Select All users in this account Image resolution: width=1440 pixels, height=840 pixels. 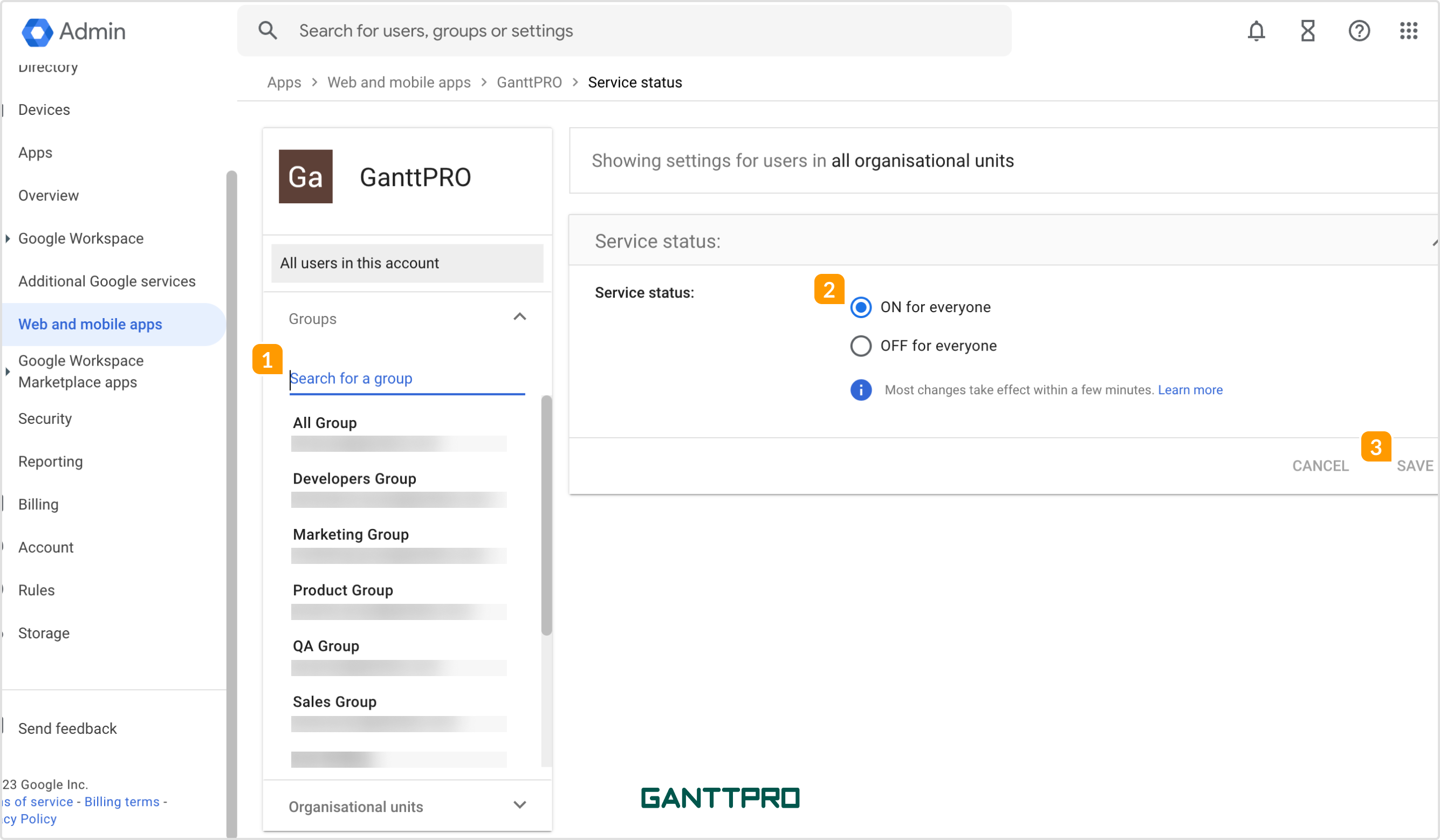407,264
